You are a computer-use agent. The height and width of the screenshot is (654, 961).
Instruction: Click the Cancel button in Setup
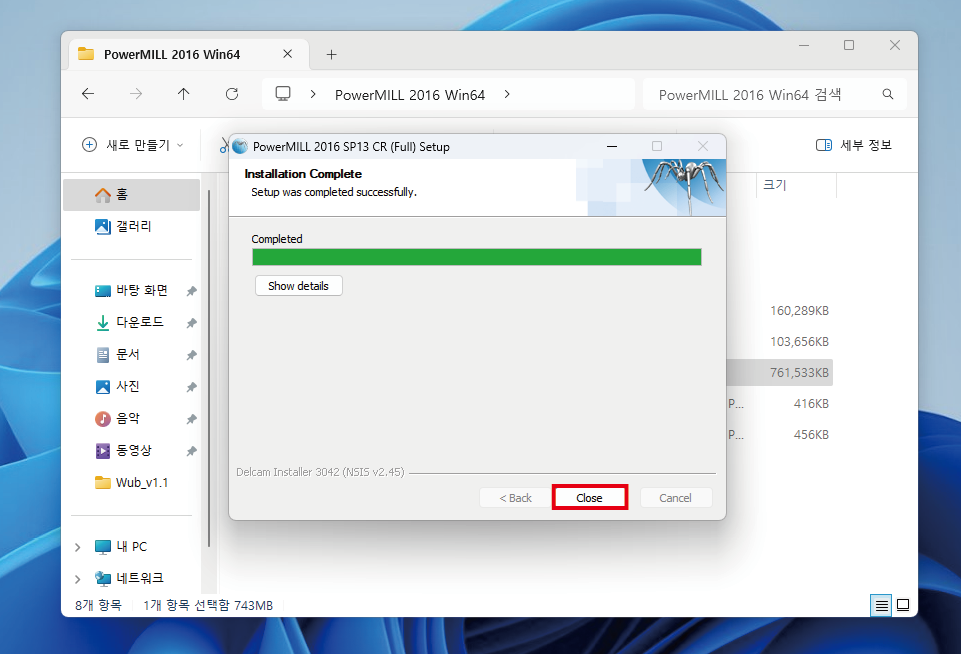[x=675, y=498]
